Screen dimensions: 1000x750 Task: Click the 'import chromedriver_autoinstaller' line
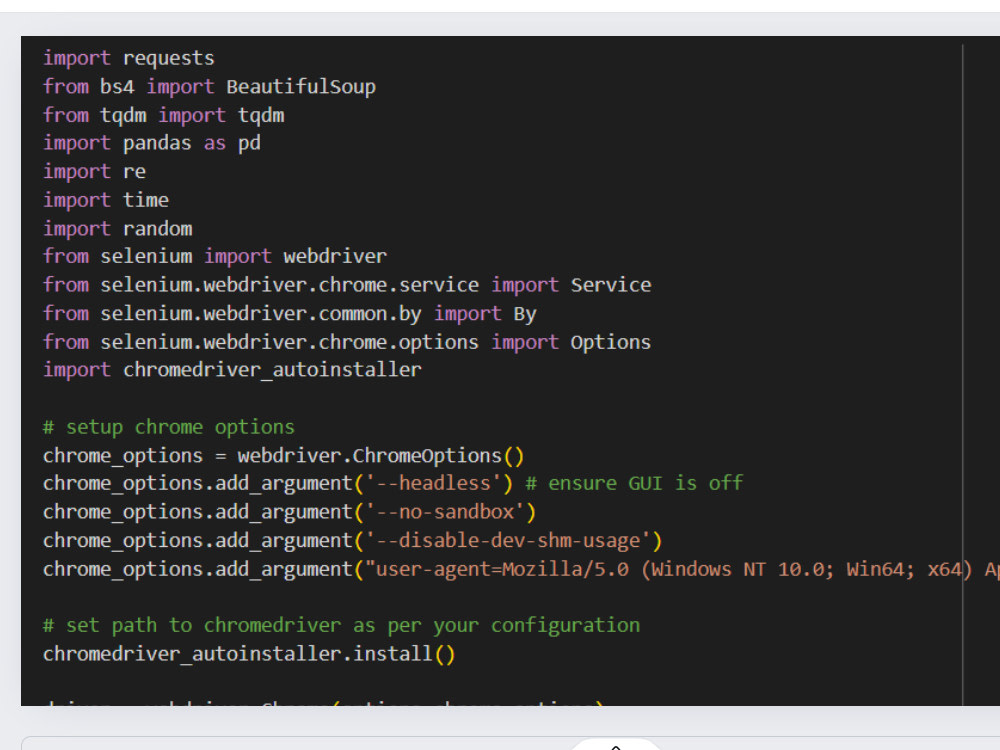click(x=232, y=370)
